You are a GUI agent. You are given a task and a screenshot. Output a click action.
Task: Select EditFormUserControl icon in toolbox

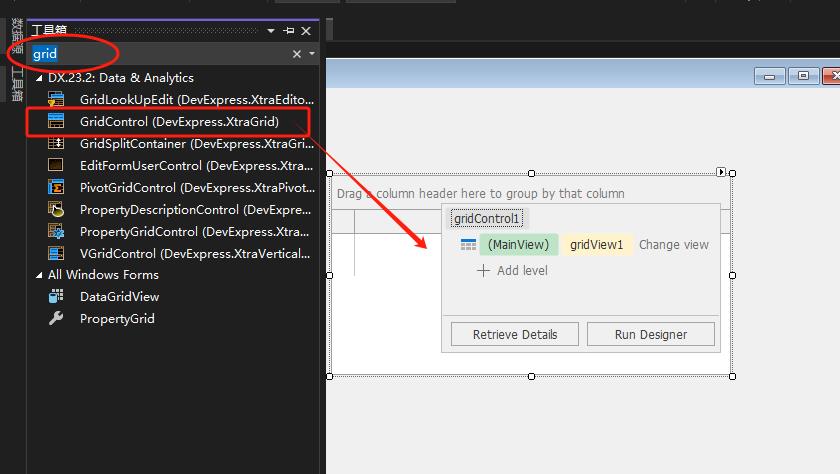point(56,166)
